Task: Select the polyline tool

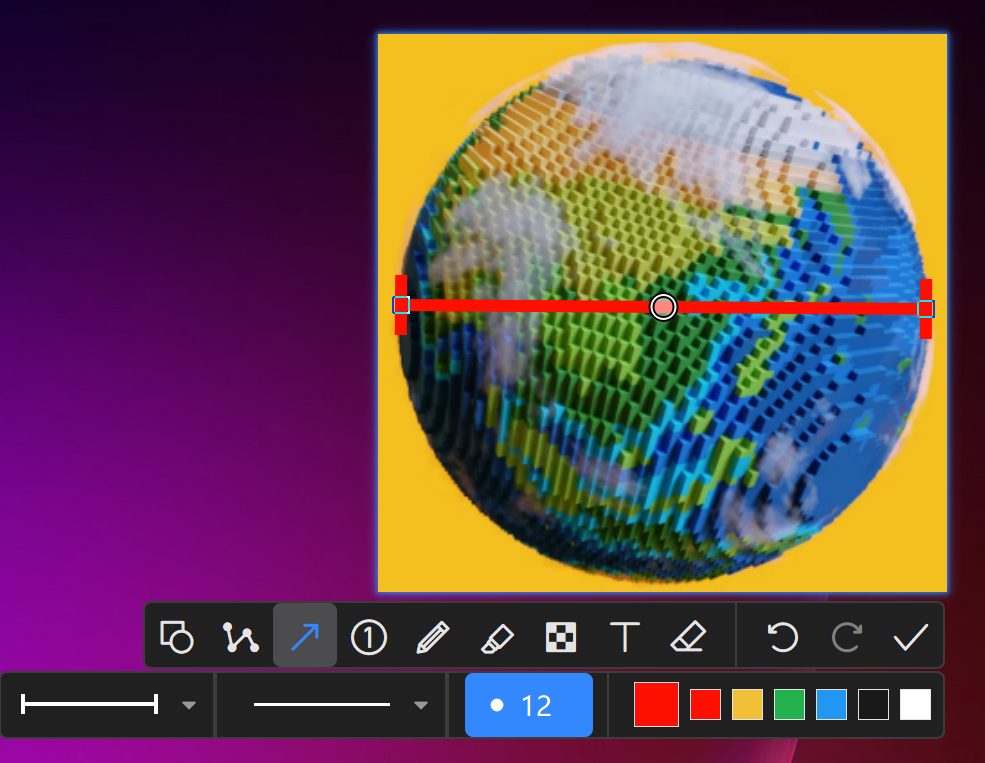Action: [241, 636]
